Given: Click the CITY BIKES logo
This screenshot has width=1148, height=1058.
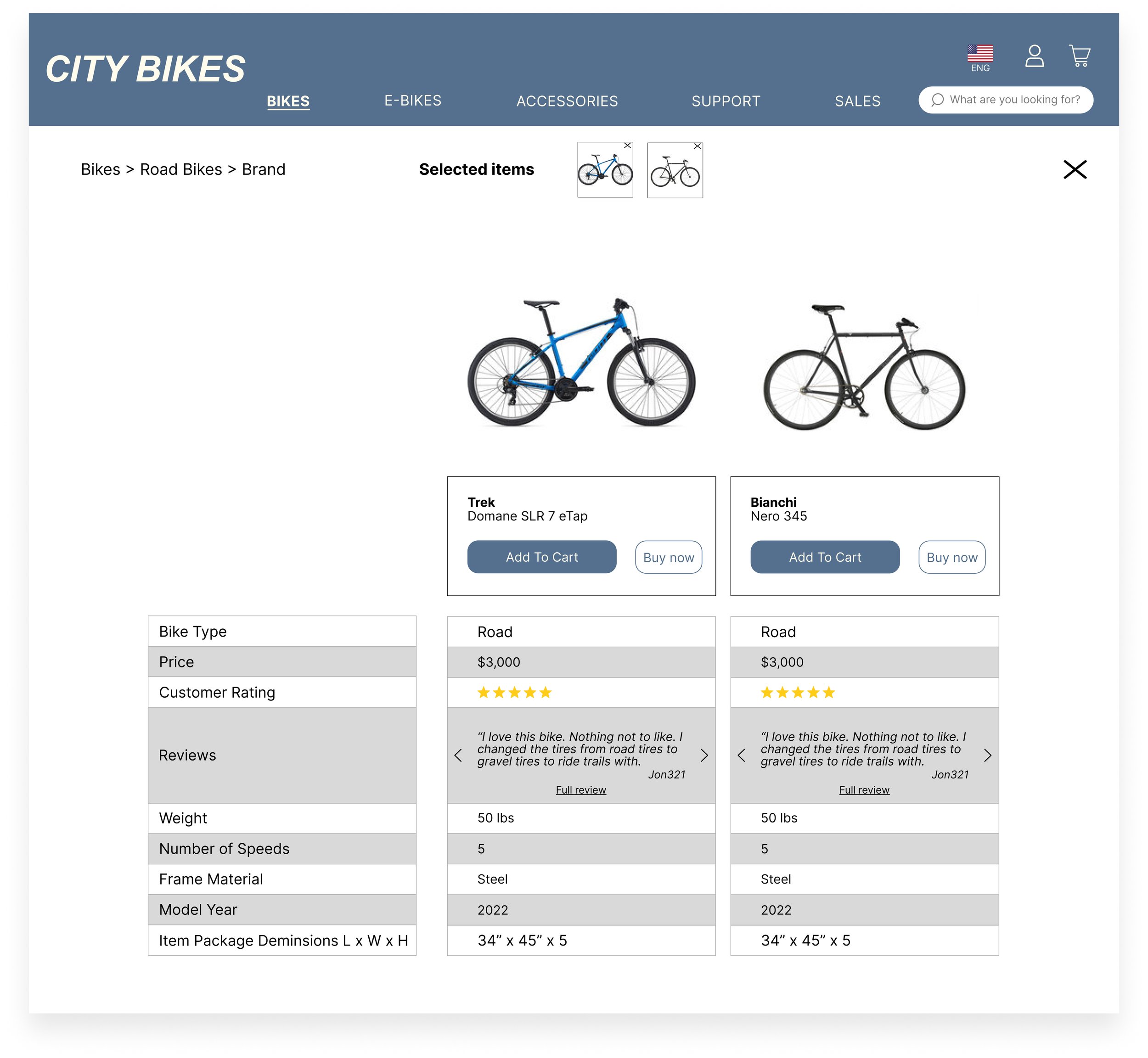Looking at the screenshot, I should (x=145, y=69).
